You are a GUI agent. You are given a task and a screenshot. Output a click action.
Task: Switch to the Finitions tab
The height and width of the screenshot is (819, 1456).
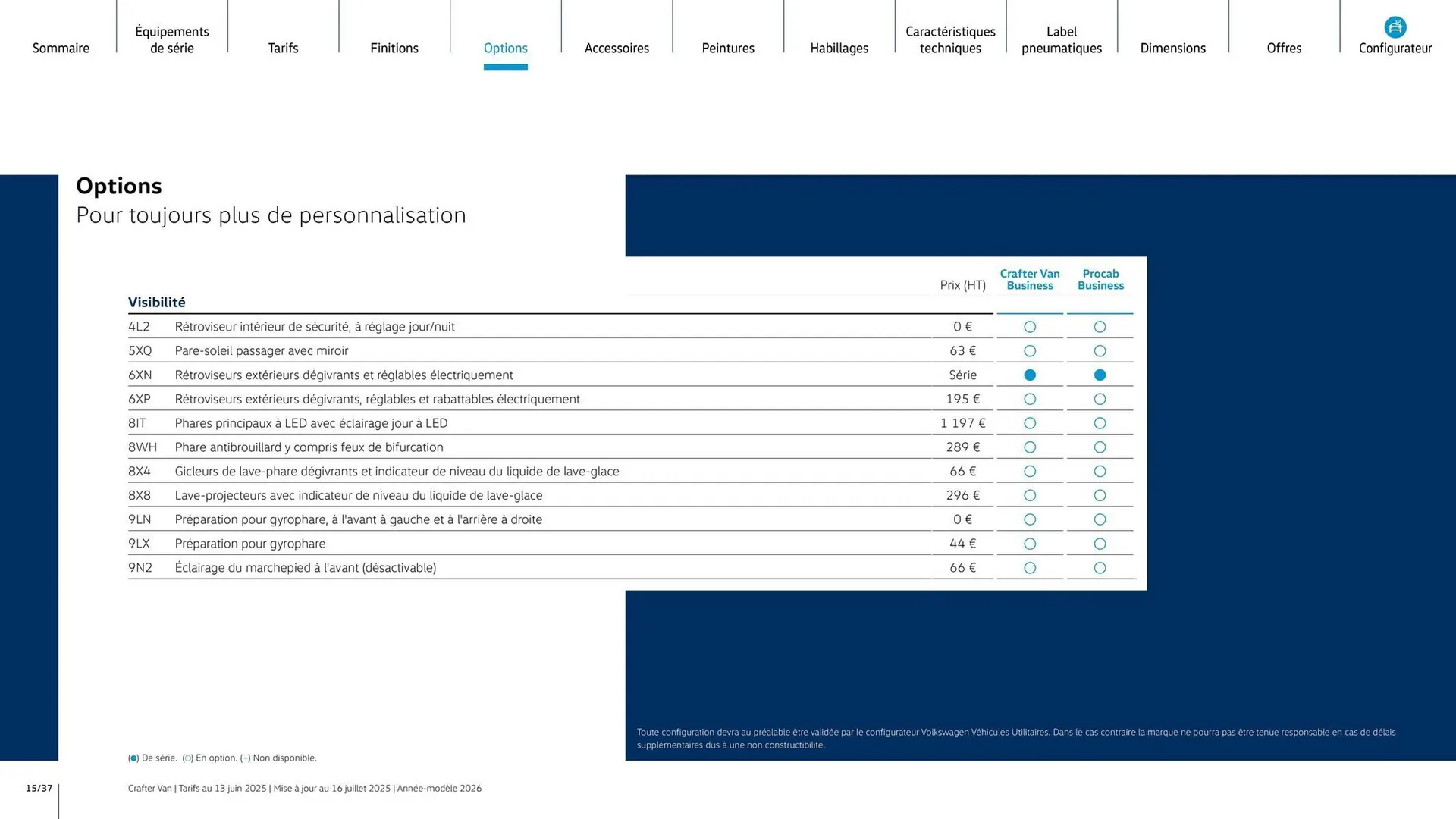[394, 48]
